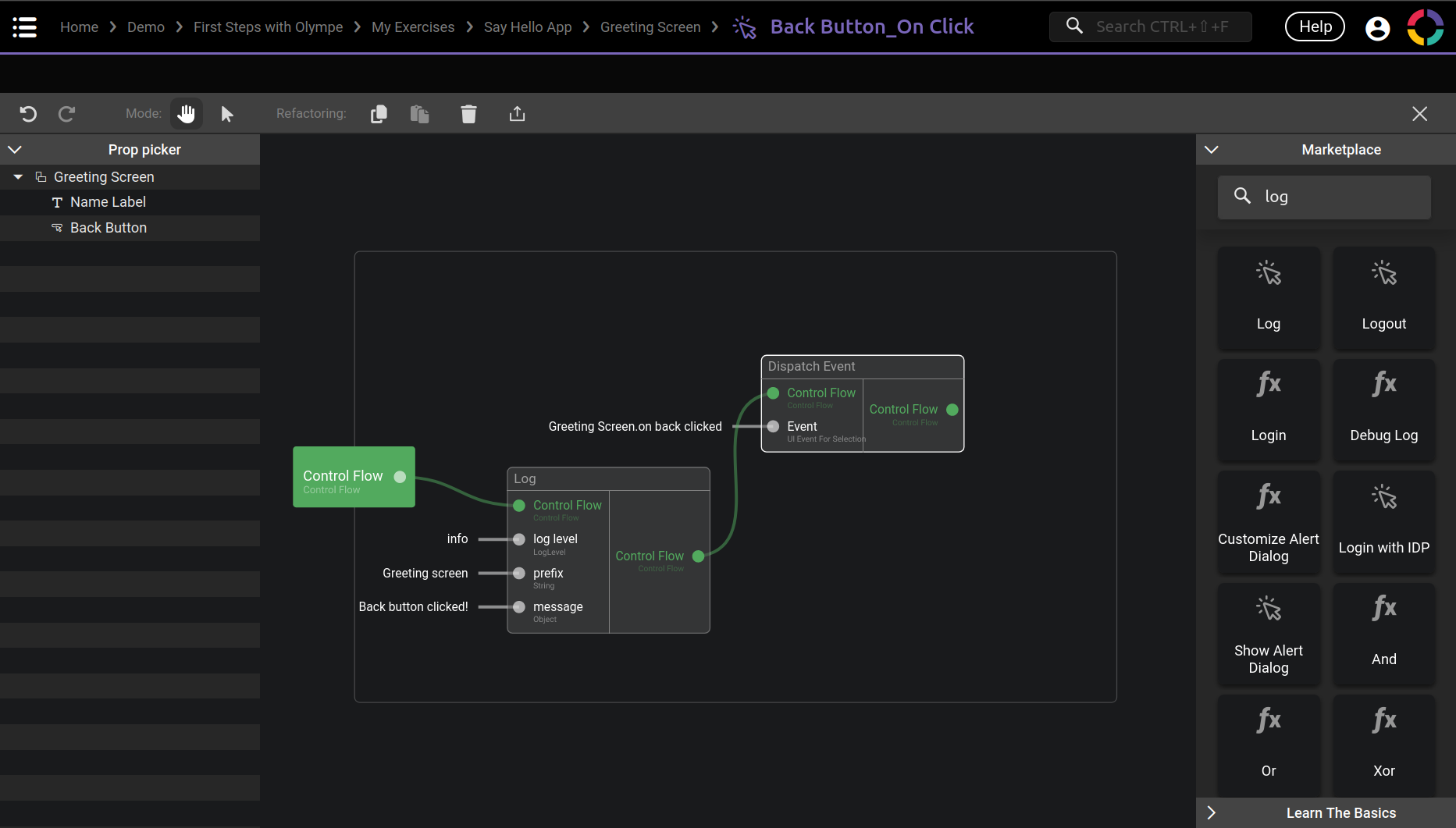Click the copy icon in Refactoring
The height and width of the screenshot is (828, 1456).
pos(379,114)
